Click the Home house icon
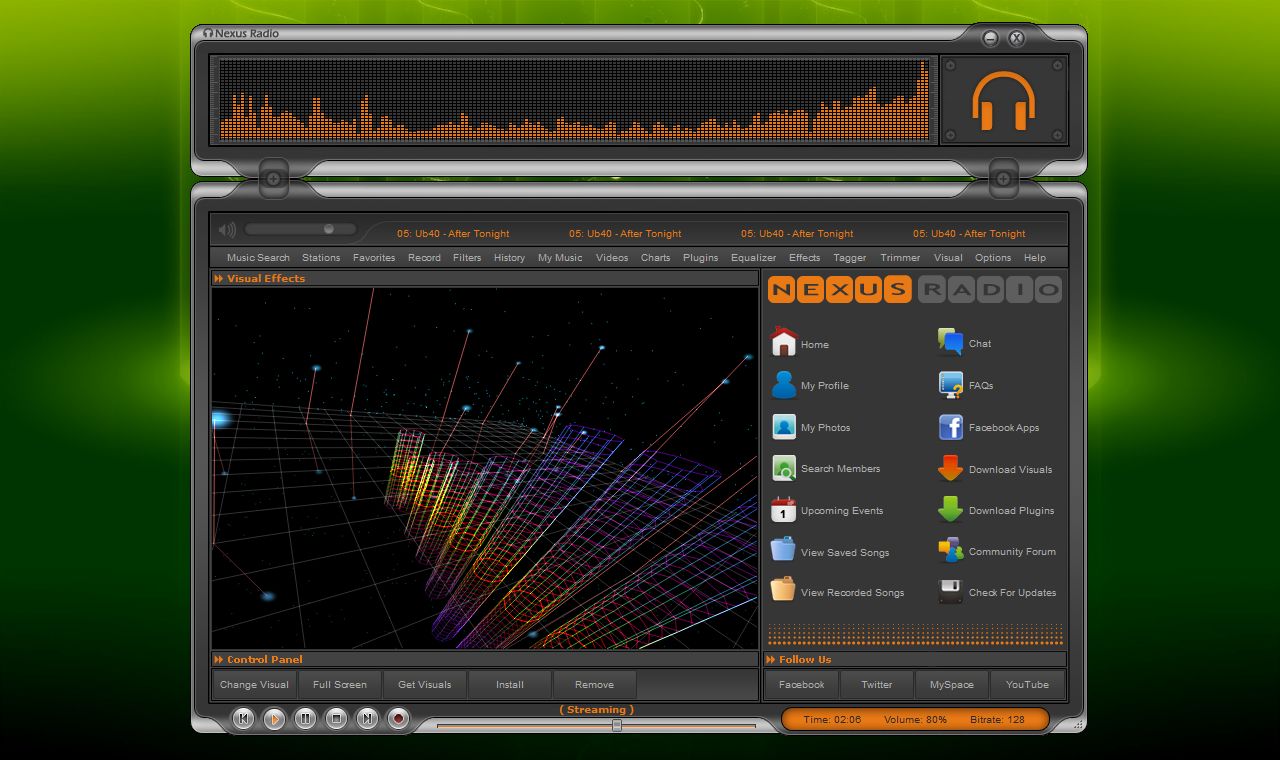Image resolution: width=1280 pixels, height=760 pixels. click(784, 343)
